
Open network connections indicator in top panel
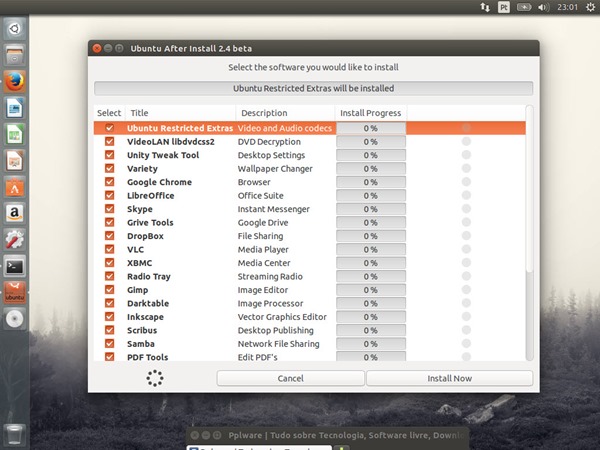pyautogui.click(x=485, y=7)
